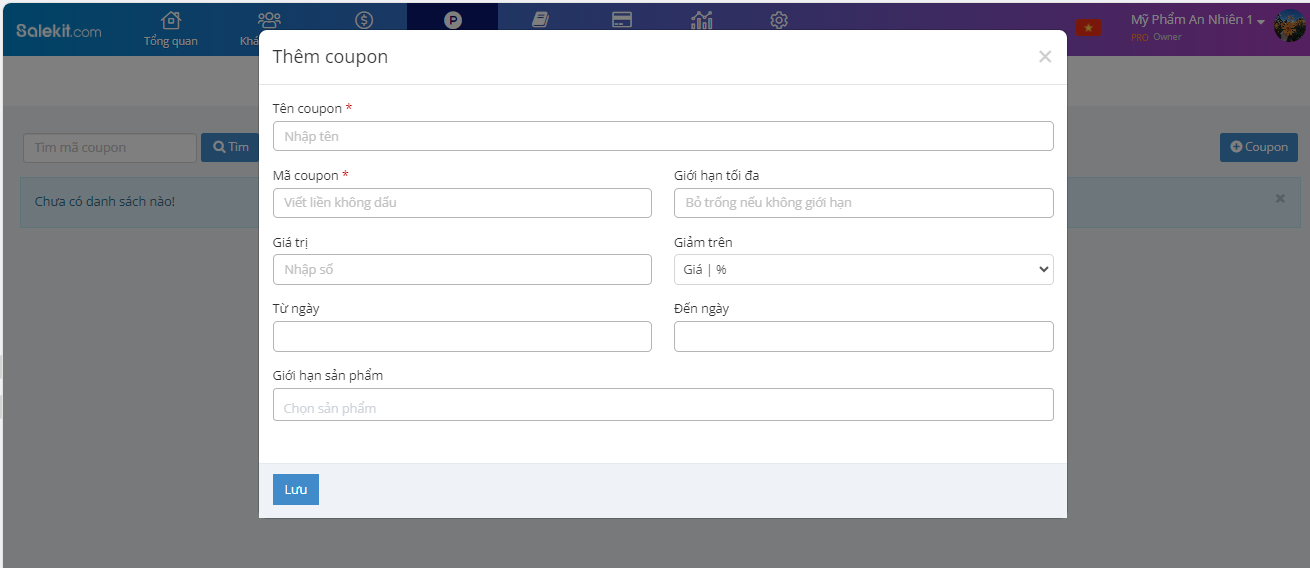Click the dollar sign icon in navbar
The width and height of the screenshot is (1310, 568).
364,20
